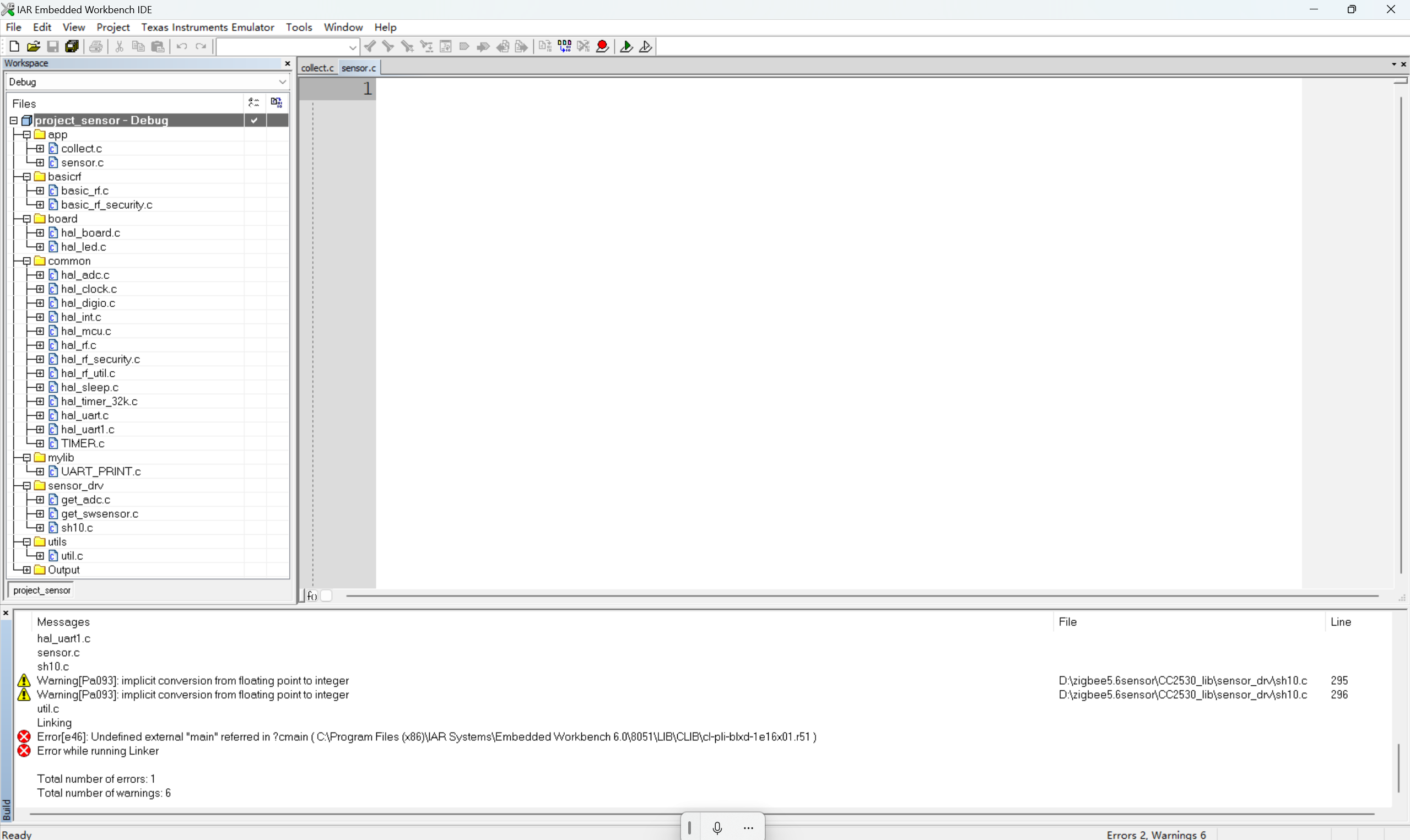
Task: Click the Messages pane vertical scrollbar
Action: coord(1397,767)
